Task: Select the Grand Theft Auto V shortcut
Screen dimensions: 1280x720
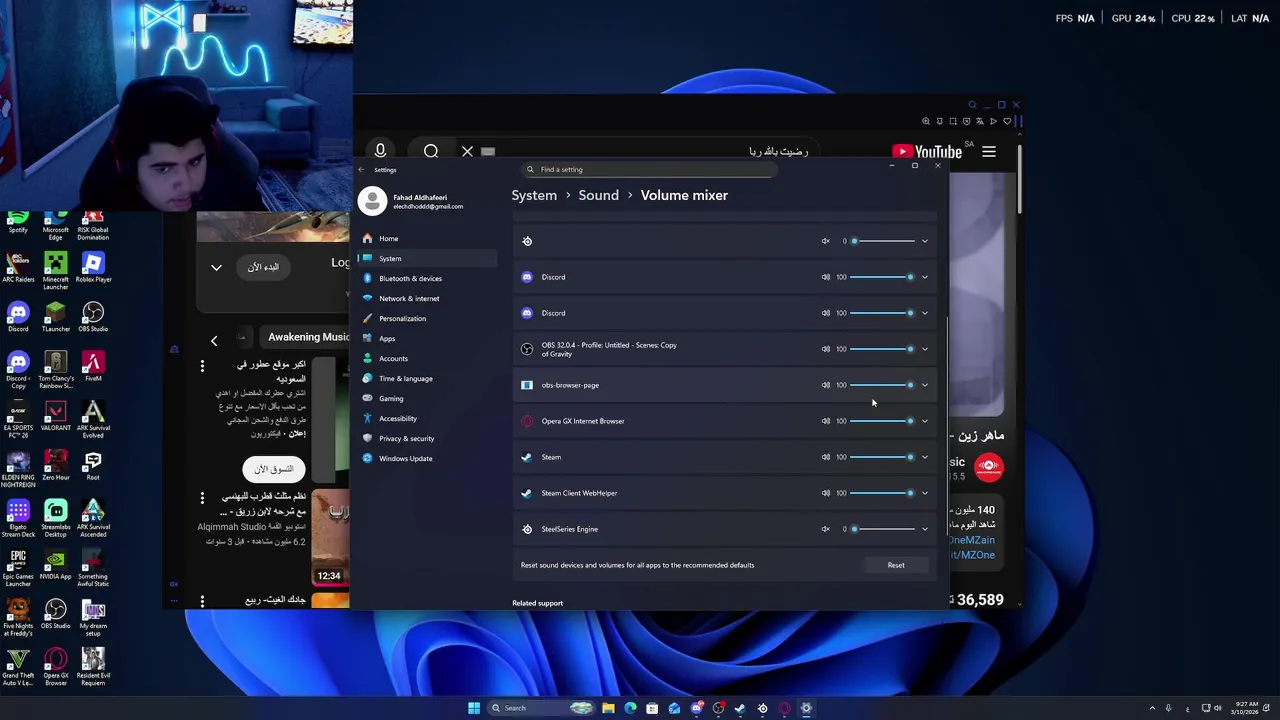Action: 18,667
